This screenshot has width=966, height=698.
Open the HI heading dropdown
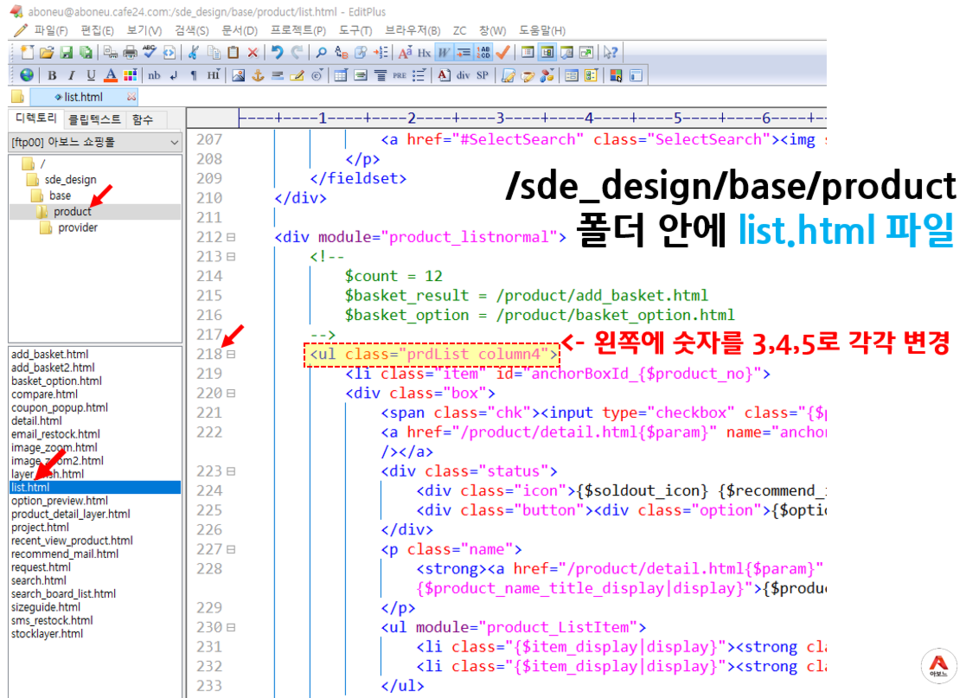pos(213,75)
